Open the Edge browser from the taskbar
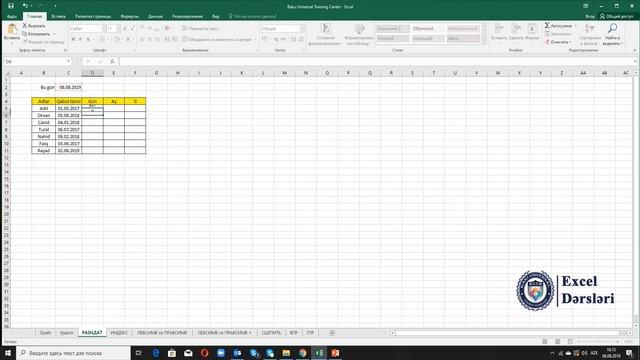 156,353
